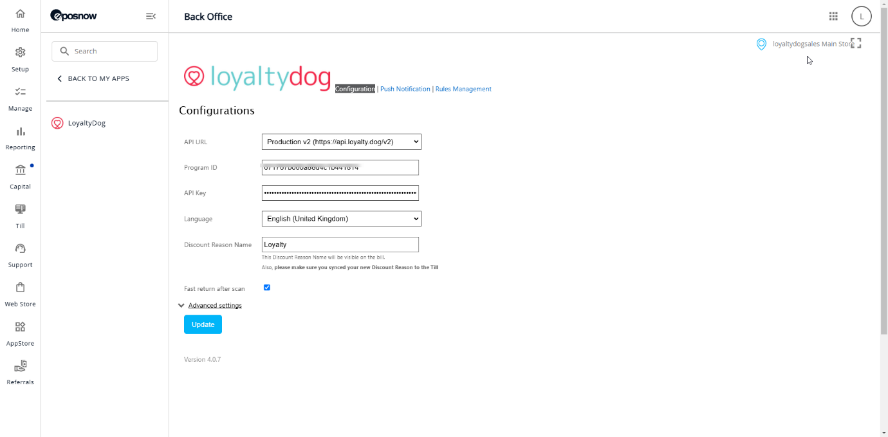Switch to Push Notification tab
Screen dimensions: 888x437
405,89
